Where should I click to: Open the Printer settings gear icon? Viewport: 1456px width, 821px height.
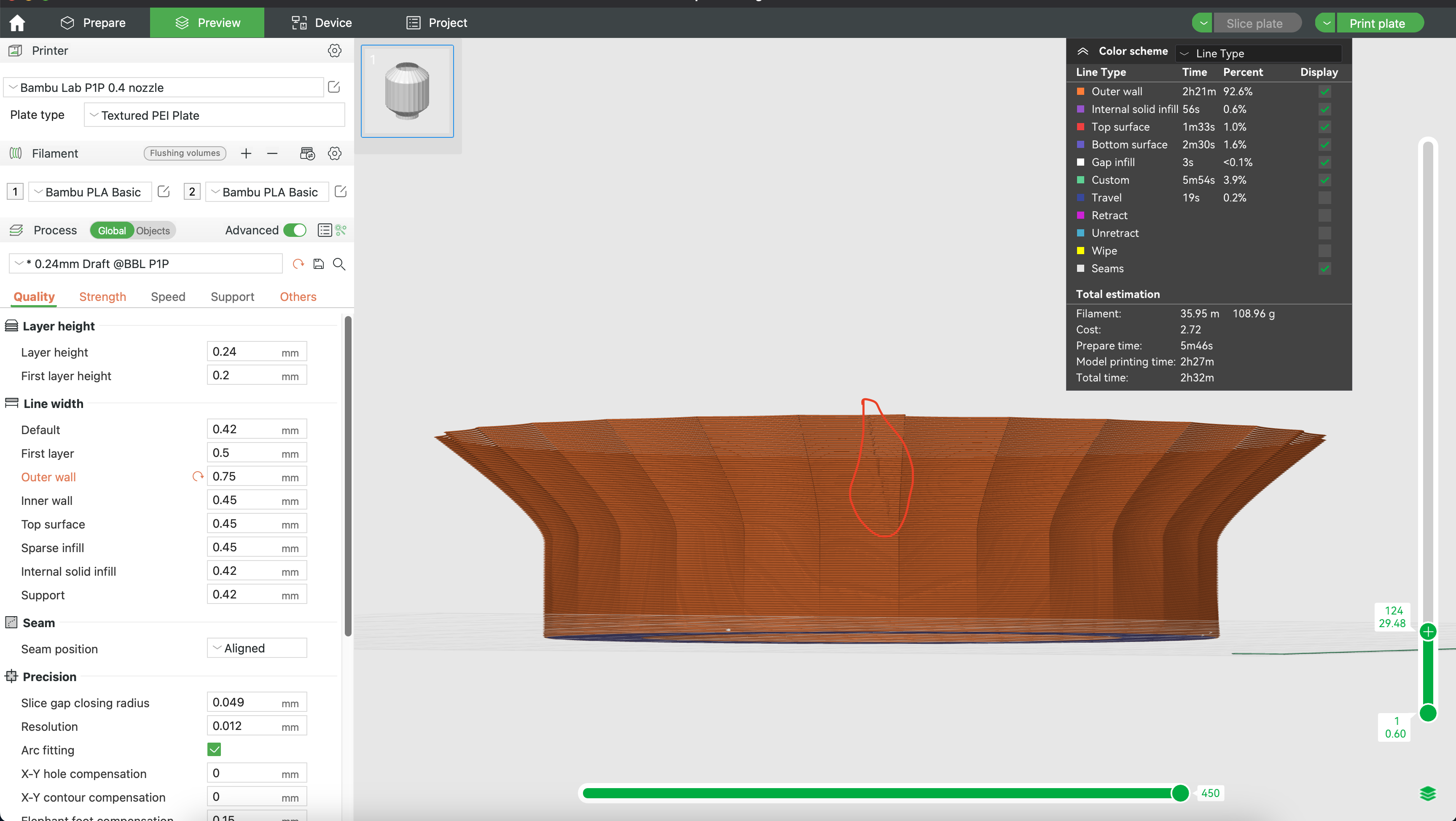point(335,50)
